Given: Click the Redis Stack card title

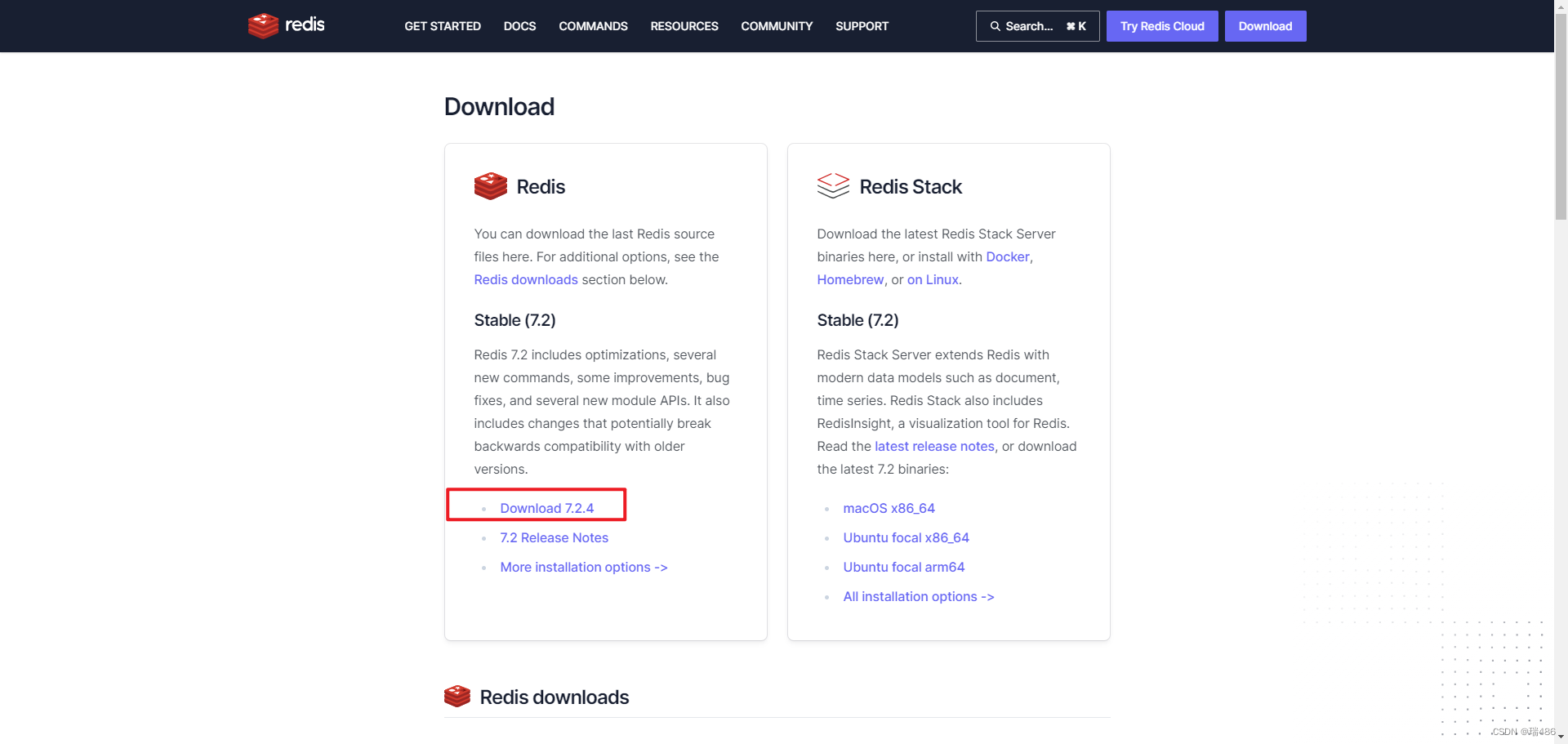Looking at the screenshot, I should coord(911,186).
